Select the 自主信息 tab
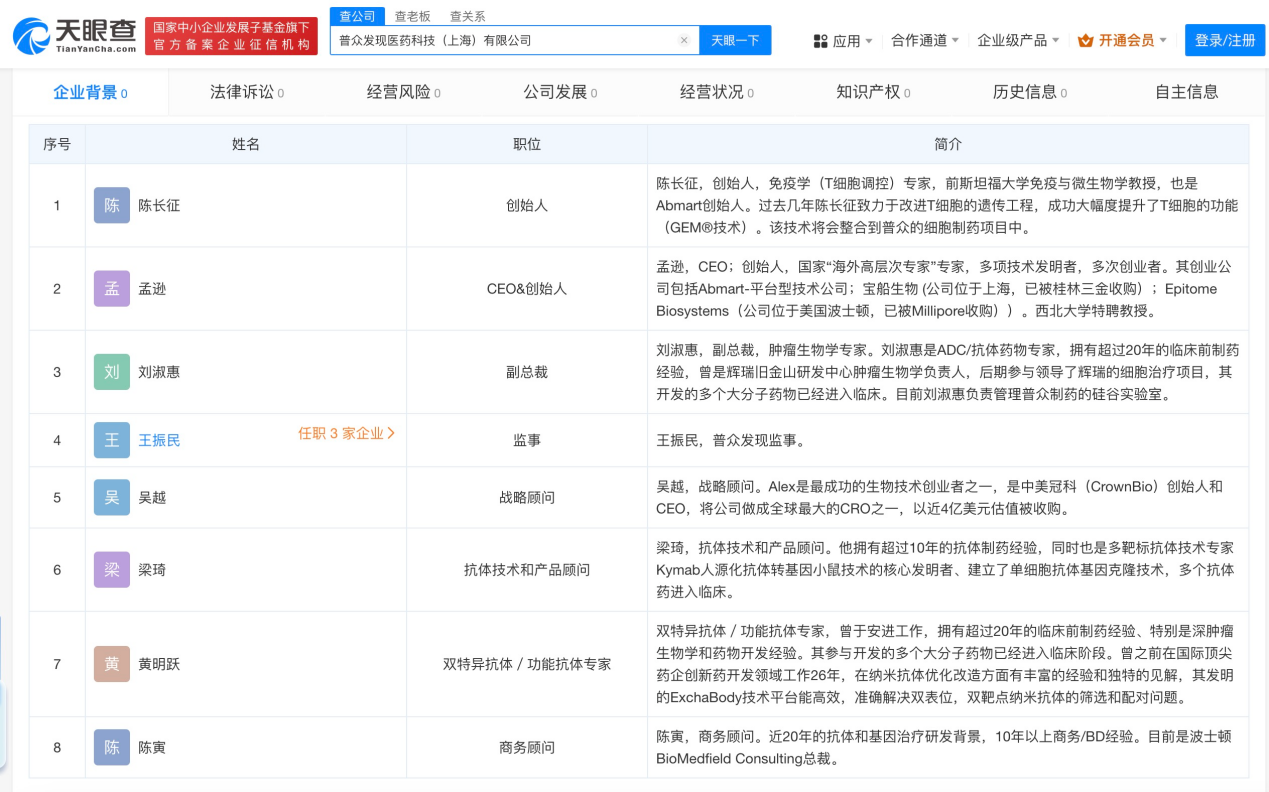The height and width of the screenshot is (792, 1269). 1187,92
